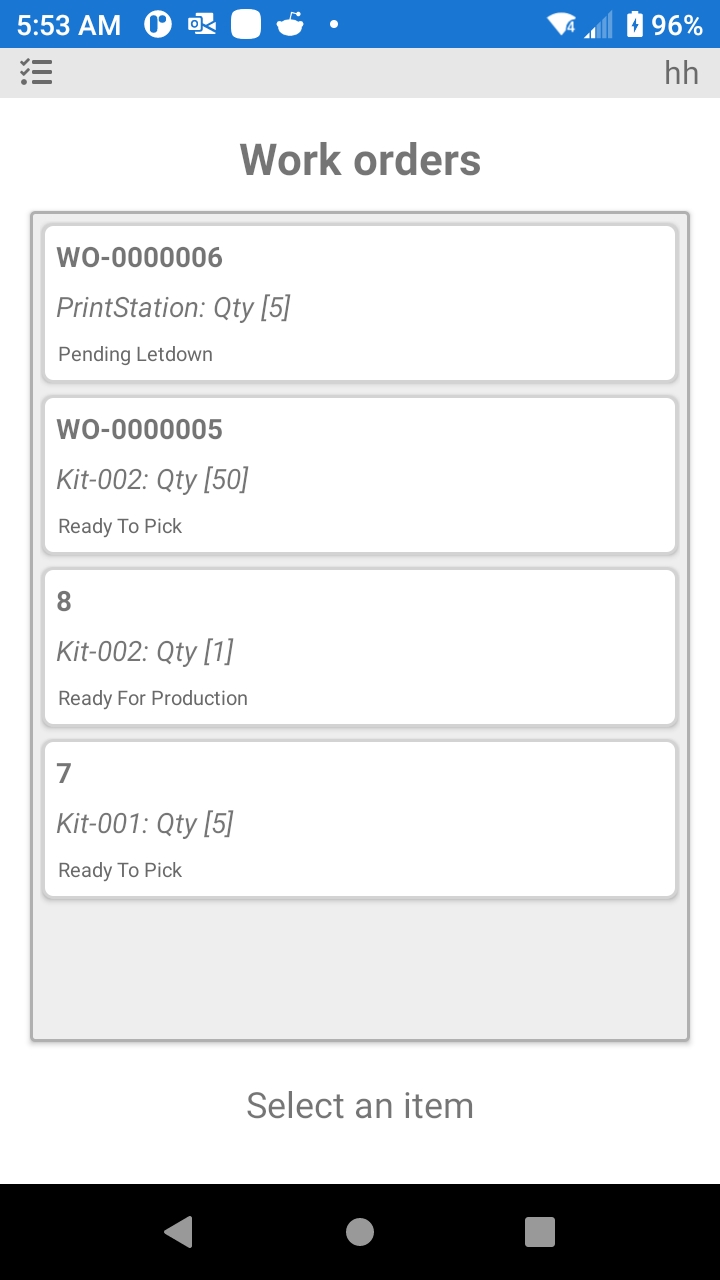
Task: Tap the white square notification icon
Action: (x=246, y=24)
